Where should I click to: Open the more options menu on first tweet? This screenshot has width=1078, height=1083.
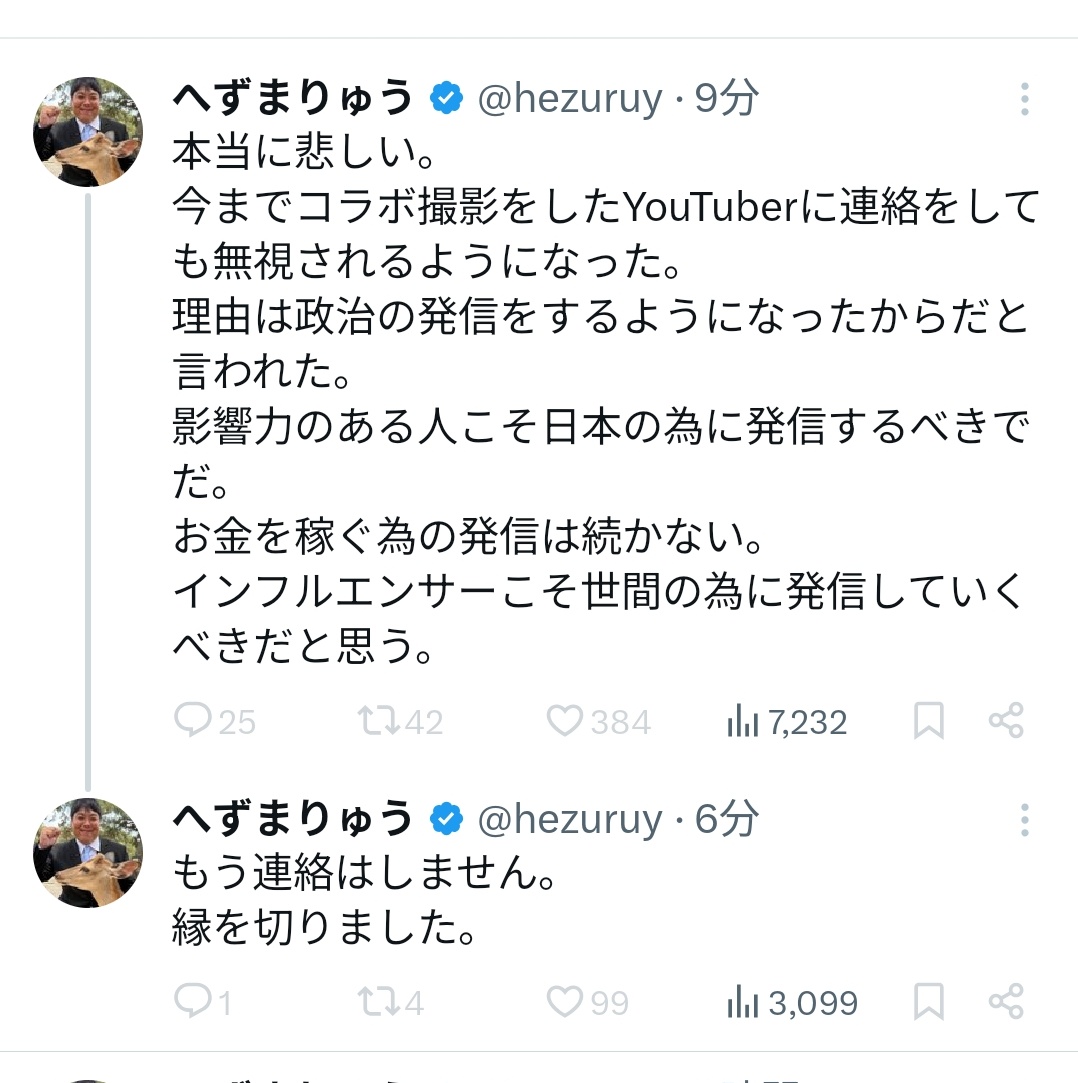coord(1024,99)
